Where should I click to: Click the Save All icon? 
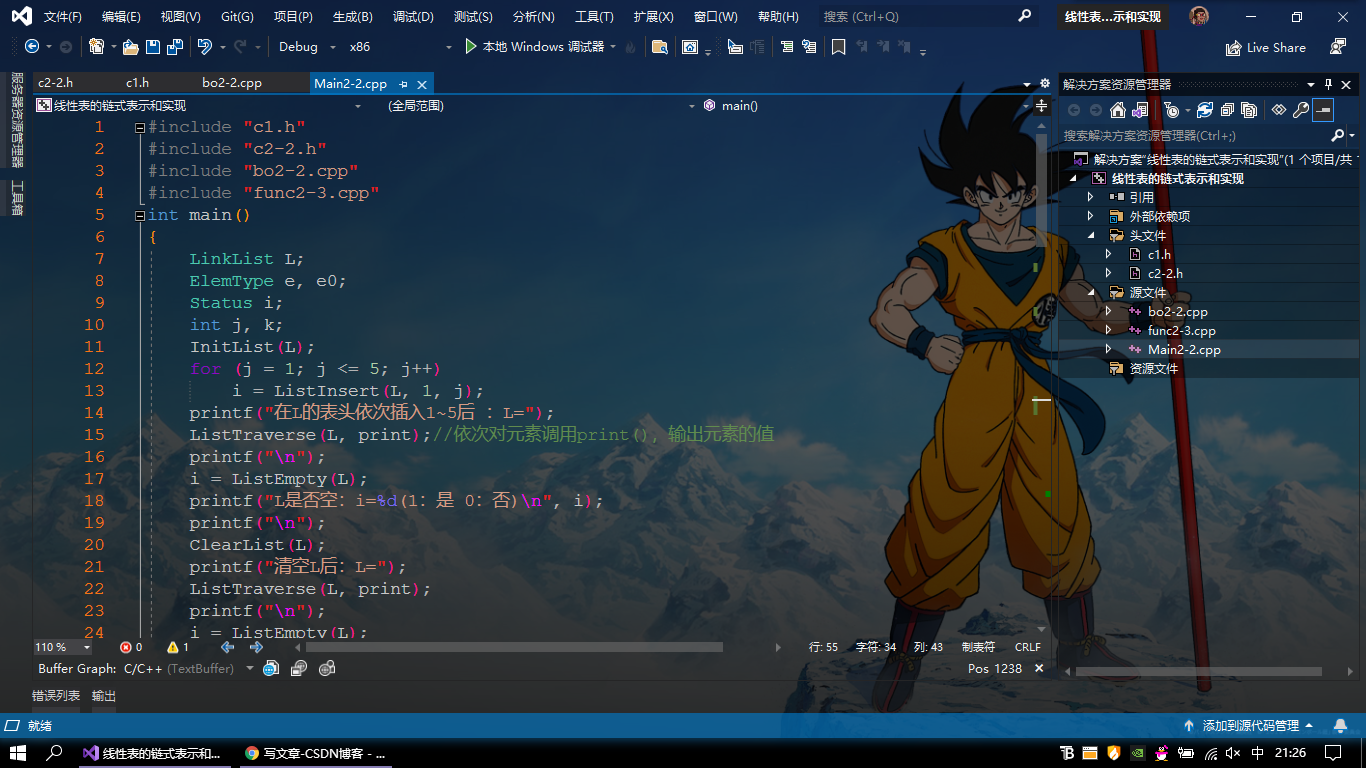pyautogui.click(x=175, y=47)
